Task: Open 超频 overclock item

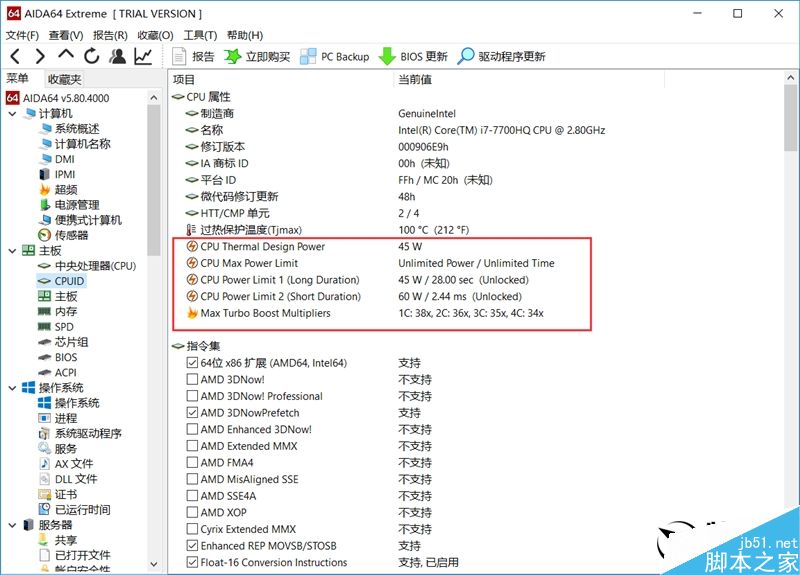Action: click(58, 190)
